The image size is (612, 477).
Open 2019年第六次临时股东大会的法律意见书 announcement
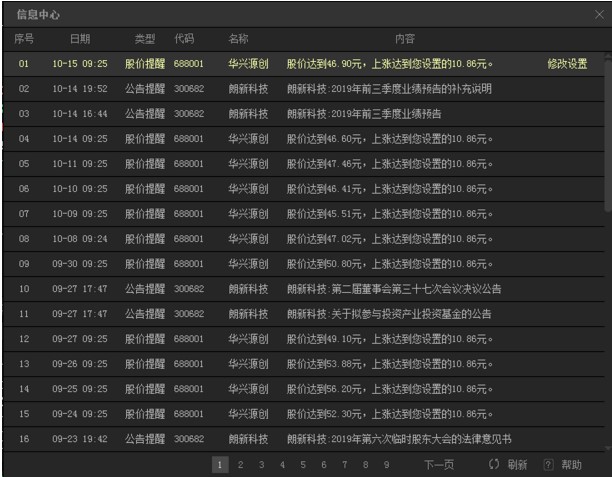[303, 438]
